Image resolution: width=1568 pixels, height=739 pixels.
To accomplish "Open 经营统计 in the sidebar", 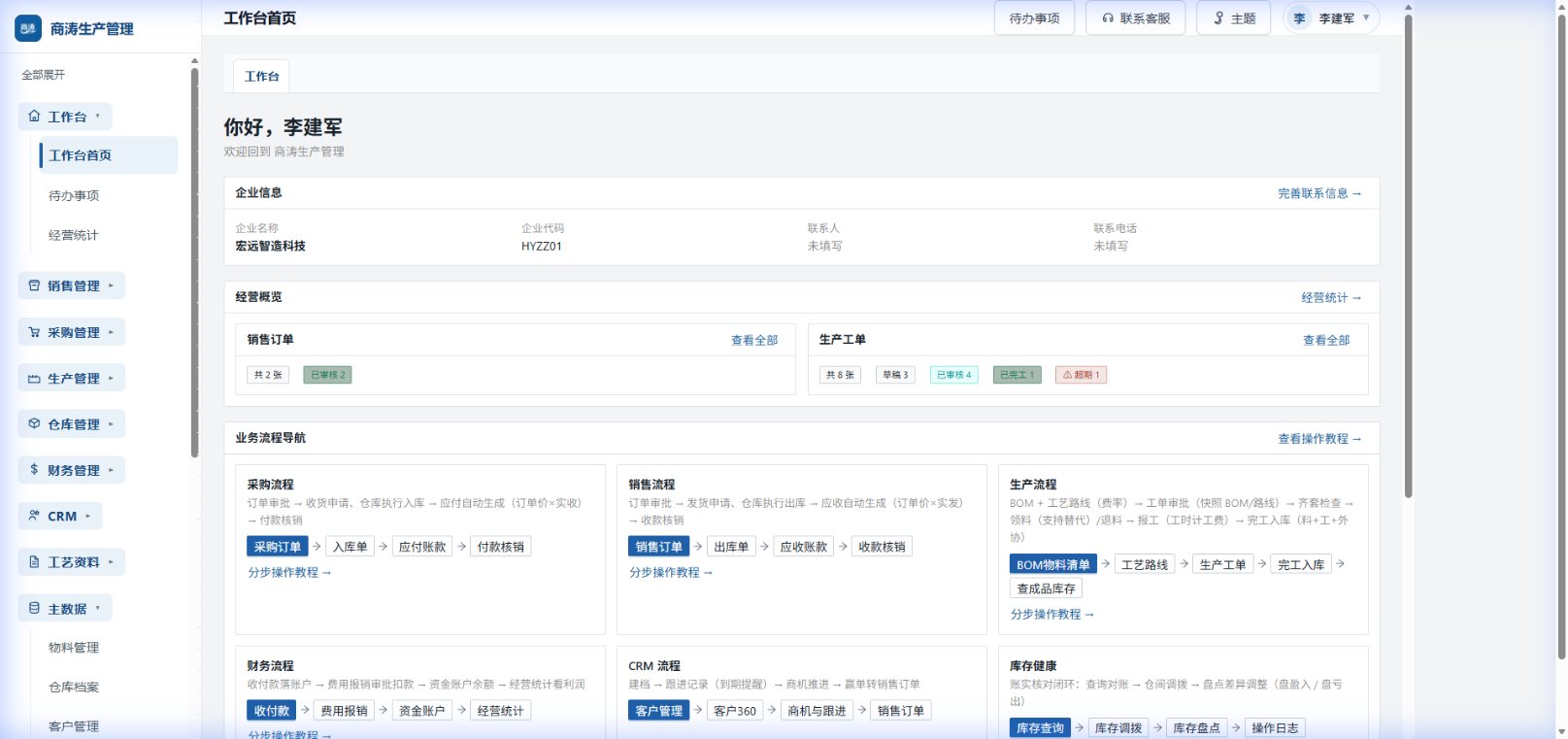I will pyautogui.click(x=74, y=236).
